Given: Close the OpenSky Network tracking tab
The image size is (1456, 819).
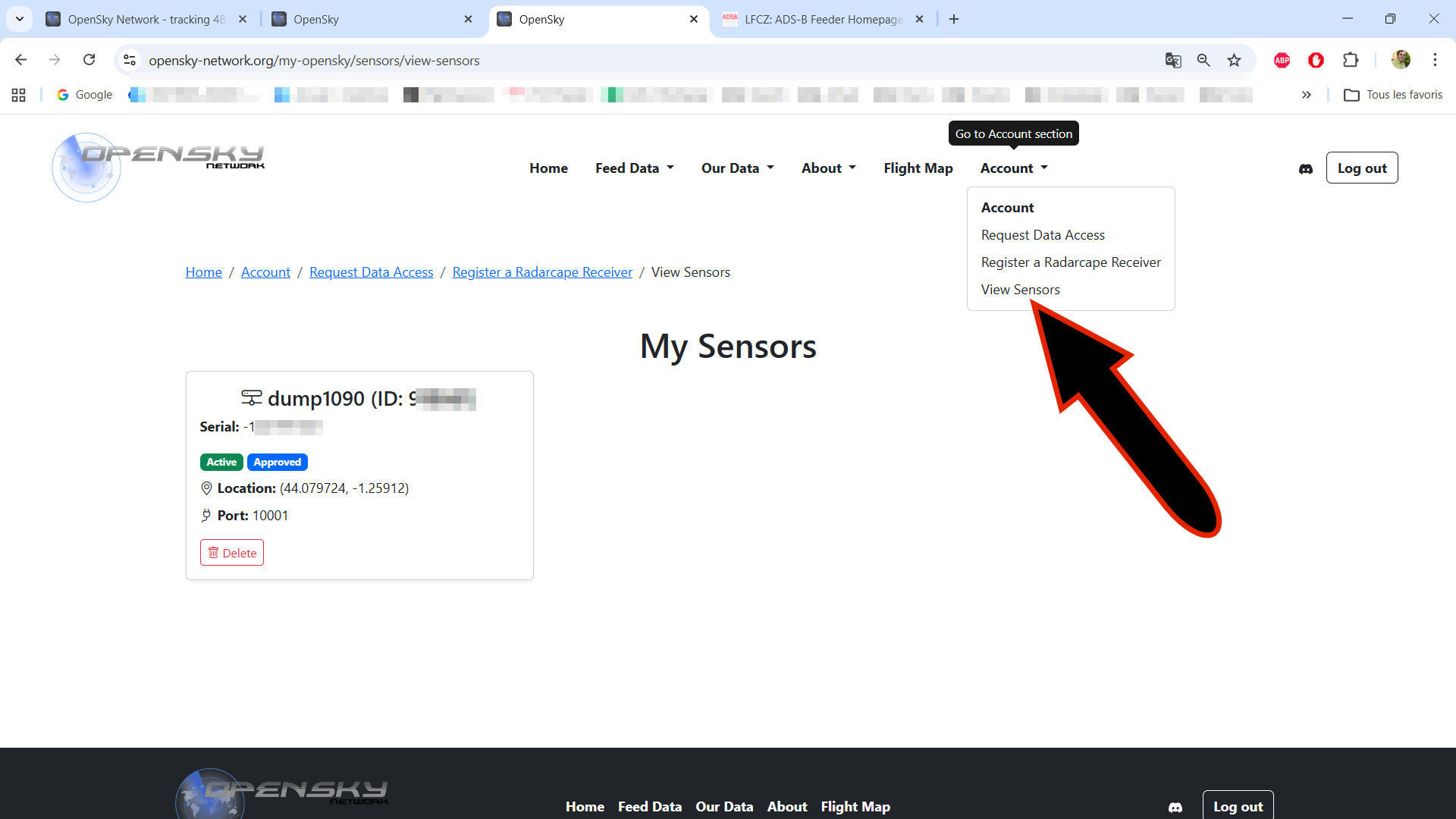Looking at the screenshot, I should (x=243, y=19).
